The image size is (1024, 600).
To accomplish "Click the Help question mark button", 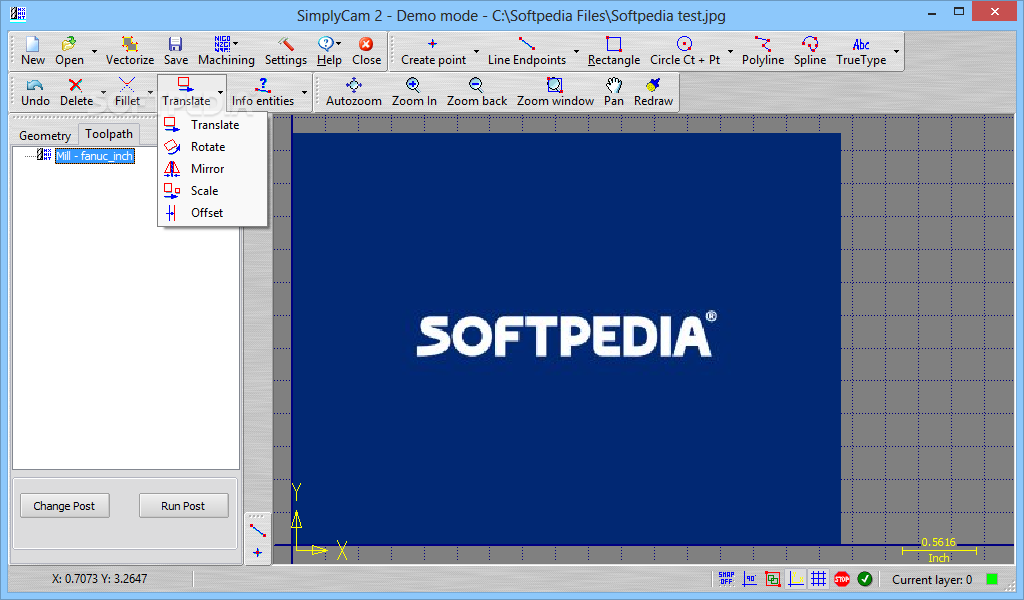I will [328, 51].
